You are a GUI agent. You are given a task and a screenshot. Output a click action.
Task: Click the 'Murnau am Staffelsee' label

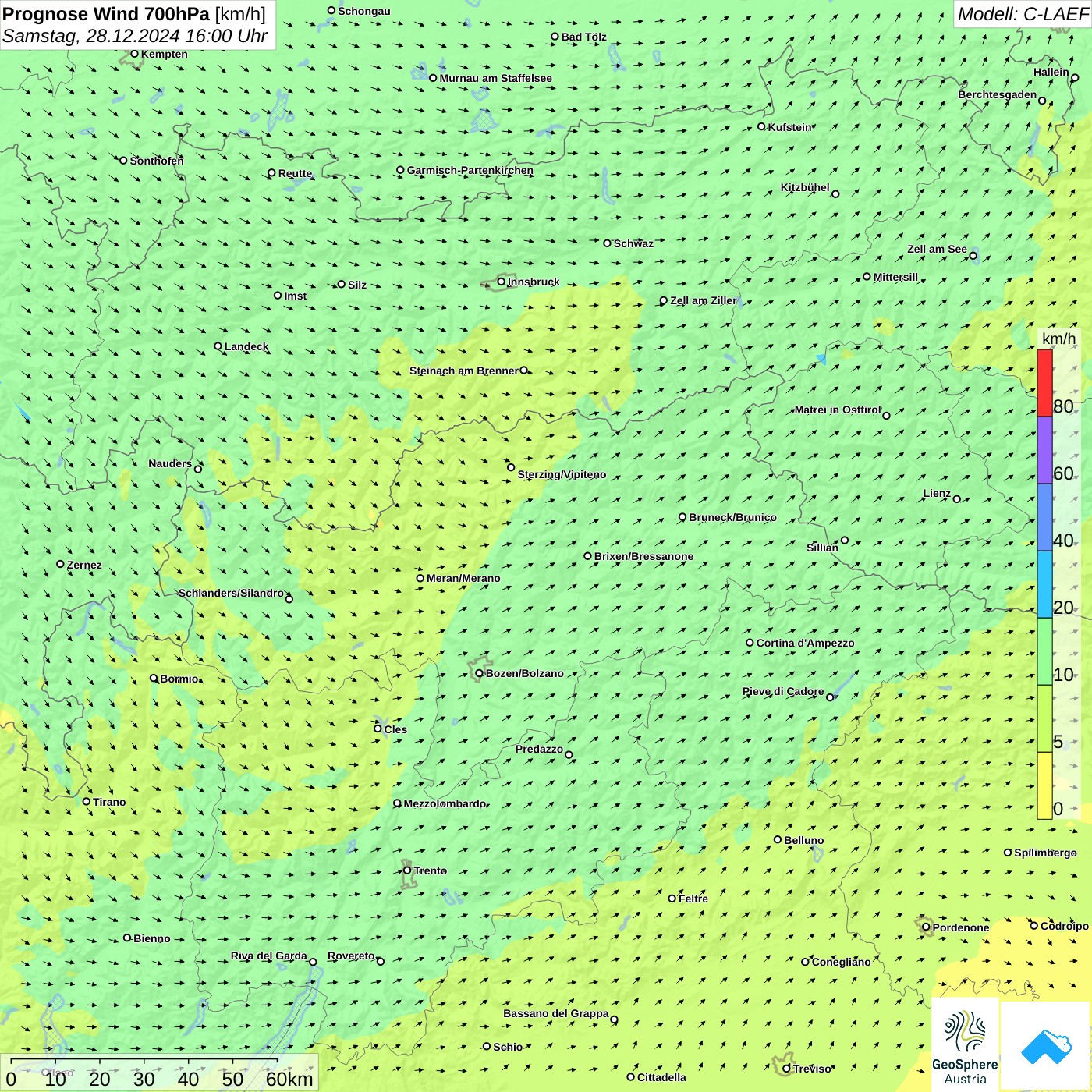(495, 78)
